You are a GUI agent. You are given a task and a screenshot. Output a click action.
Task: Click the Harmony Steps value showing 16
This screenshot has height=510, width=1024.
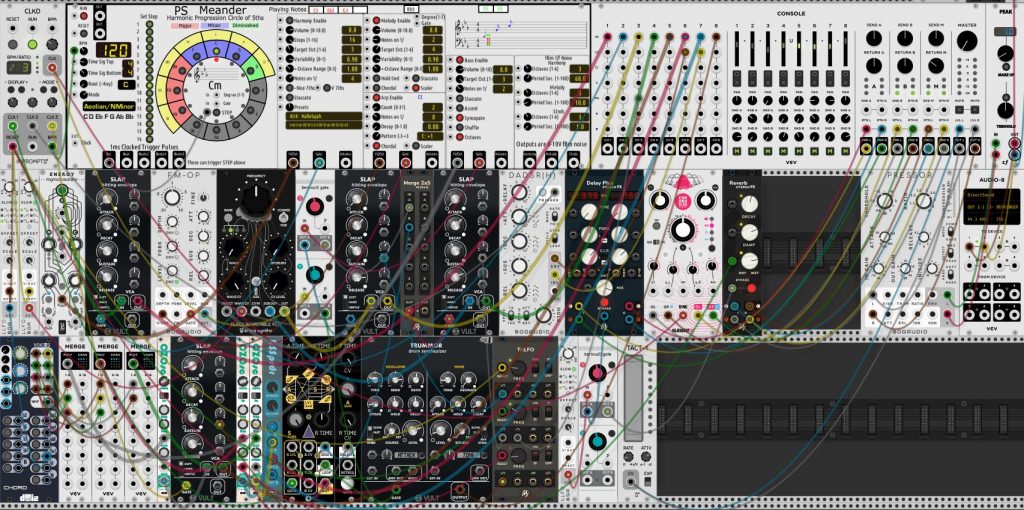[x=351, y=40]
